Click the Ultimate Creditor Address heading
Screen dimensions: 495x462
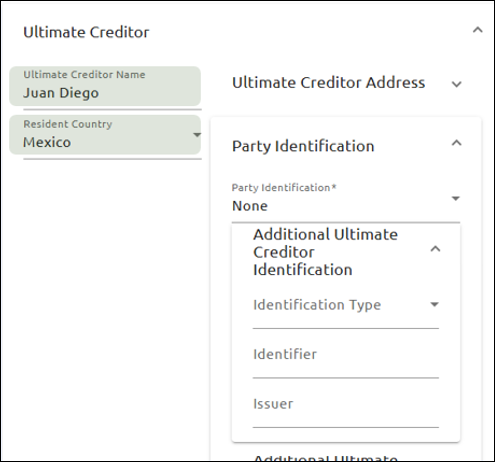[329, 83]
